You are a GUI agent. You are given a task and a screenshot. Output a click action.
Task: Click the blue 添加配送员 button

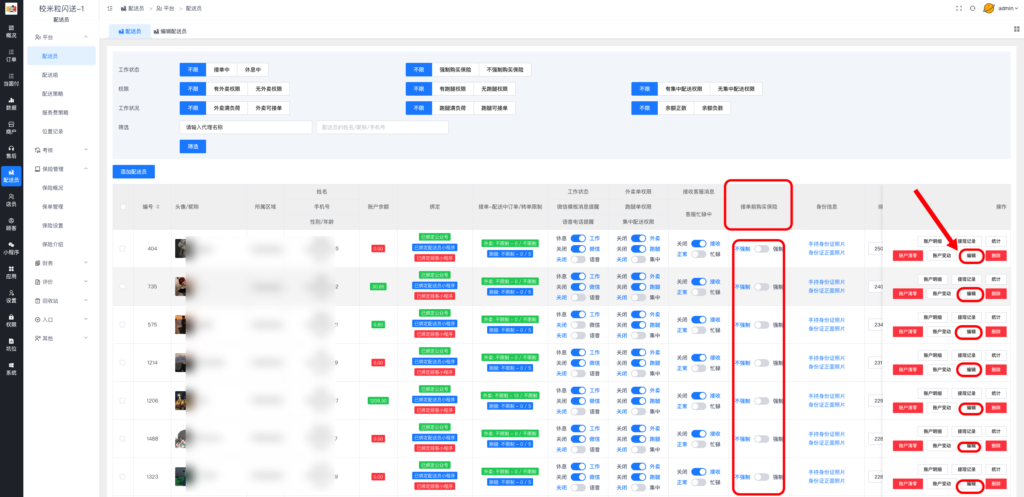pyautogui.click(x=134, y=172)
